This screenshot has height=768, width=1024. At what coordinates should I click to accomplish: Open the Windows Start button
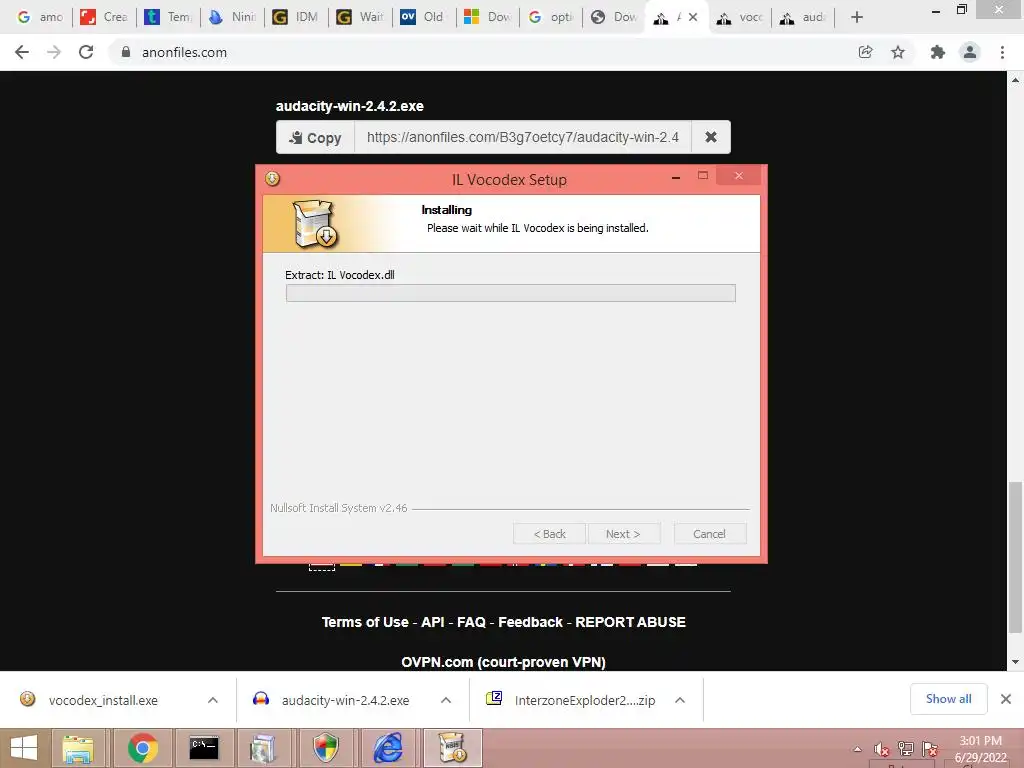[x=24, y=748]
